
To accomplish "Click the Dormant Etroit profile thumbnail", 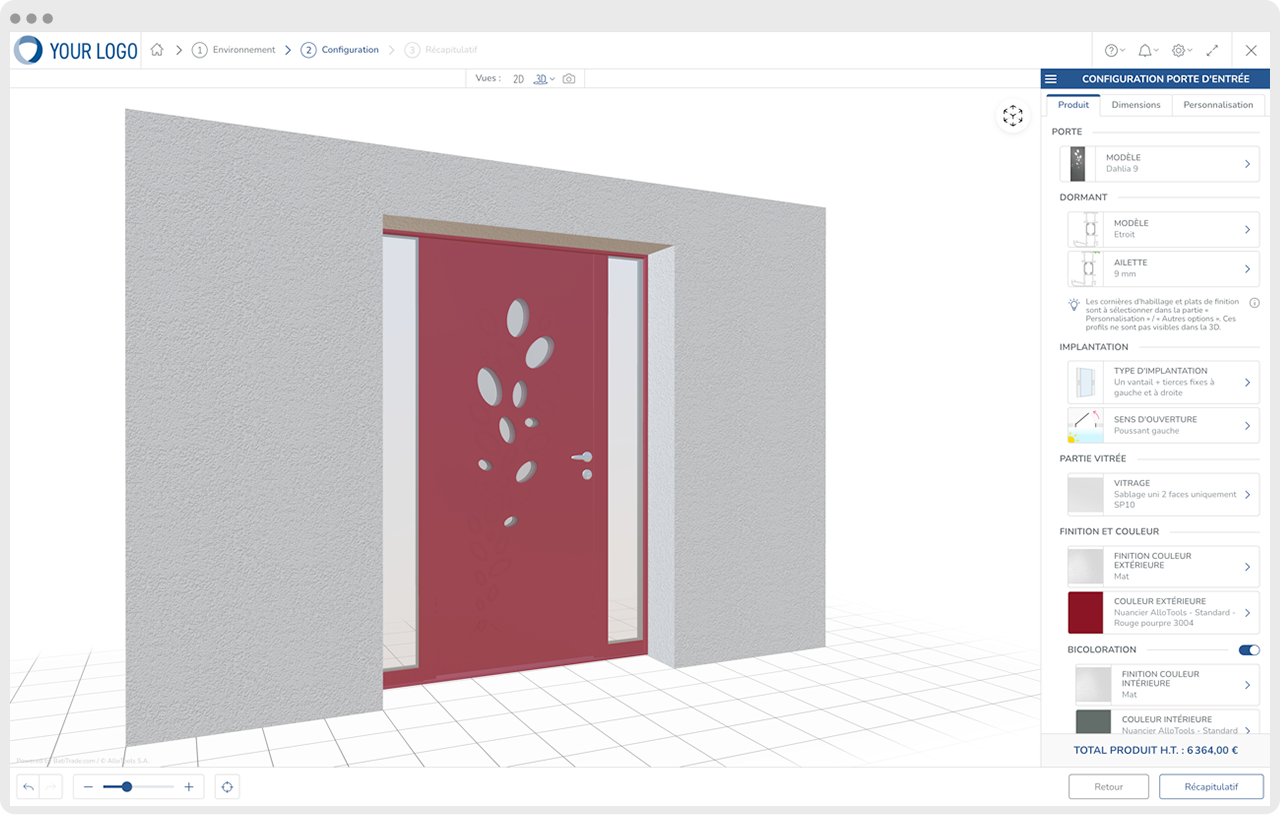I will tap(1085, 229).
